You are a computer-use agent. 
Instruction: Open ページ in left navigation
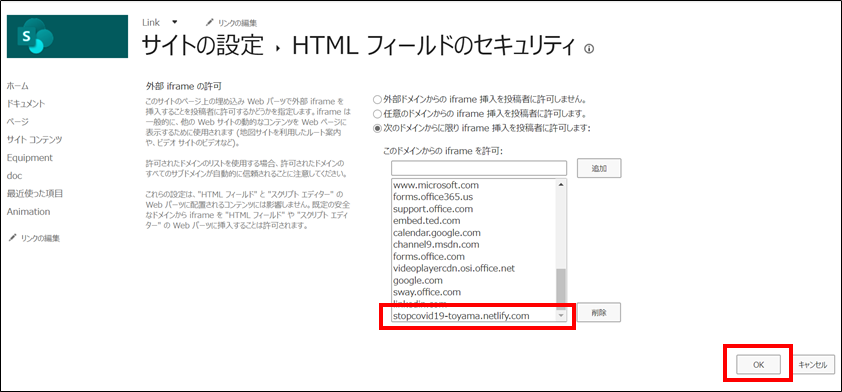(x=18, y=122)
